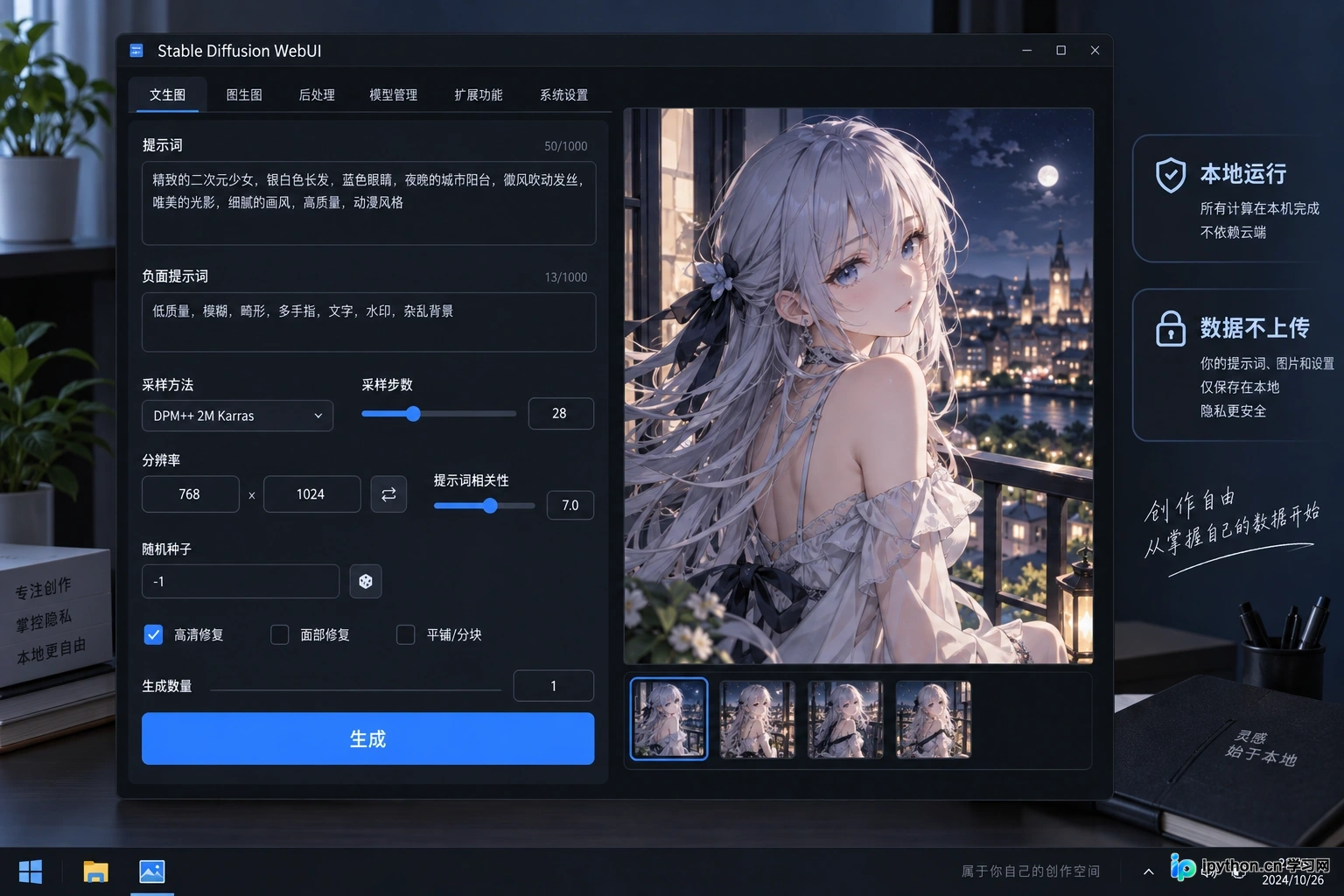
Task: Click the sampling steps field showing 28
Action: point(561,414)
